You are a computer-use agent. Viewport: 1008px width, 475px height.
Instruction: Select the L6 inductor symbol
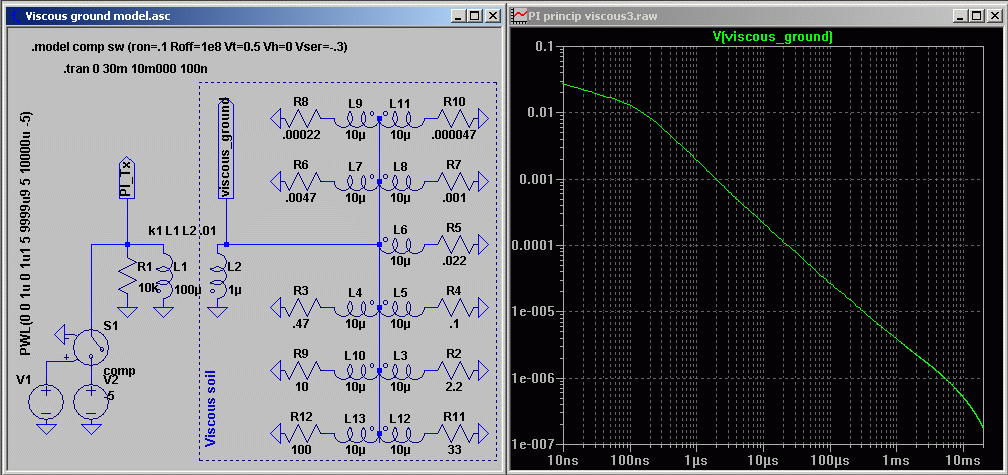click(400, 245)
